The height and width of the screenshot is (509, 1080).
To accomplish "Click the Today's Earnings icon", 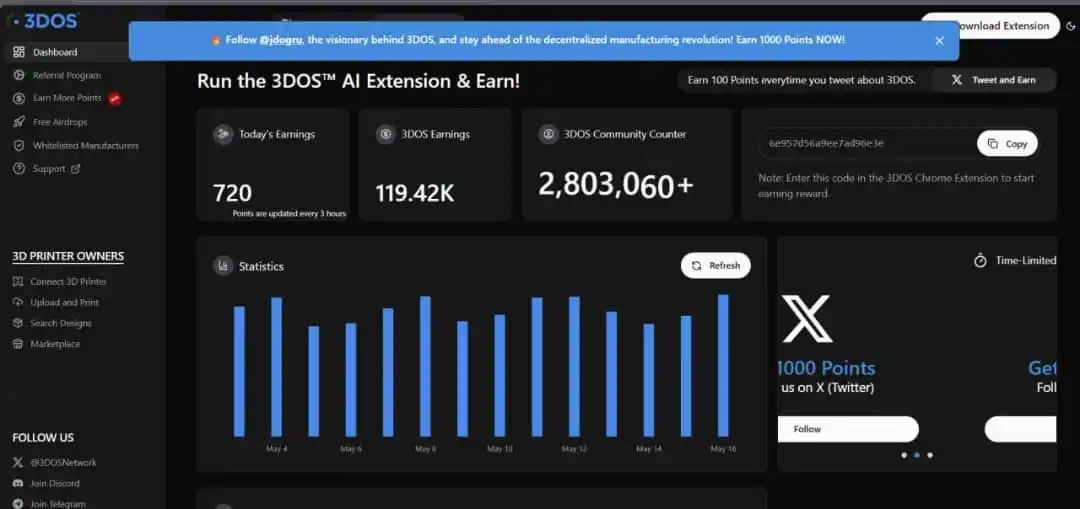I will pos(222,134).
